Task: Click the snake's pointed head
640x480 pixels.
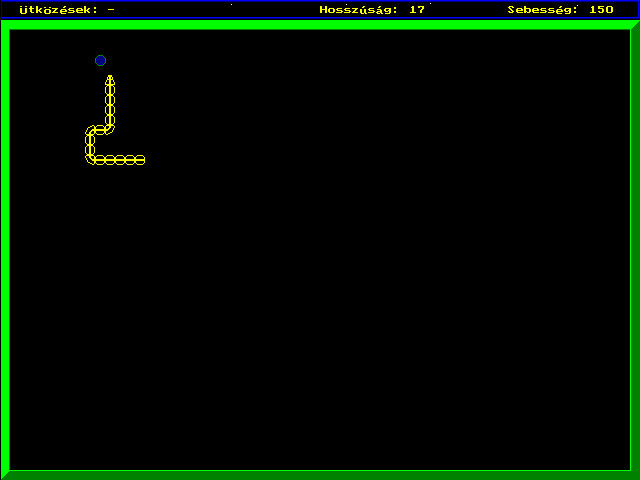Action: [110, 80]
